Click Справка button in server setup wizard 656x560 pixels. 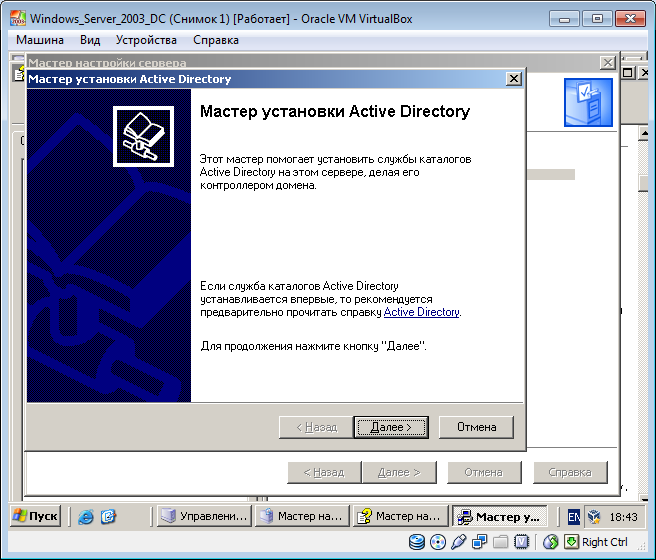(570, 472)
